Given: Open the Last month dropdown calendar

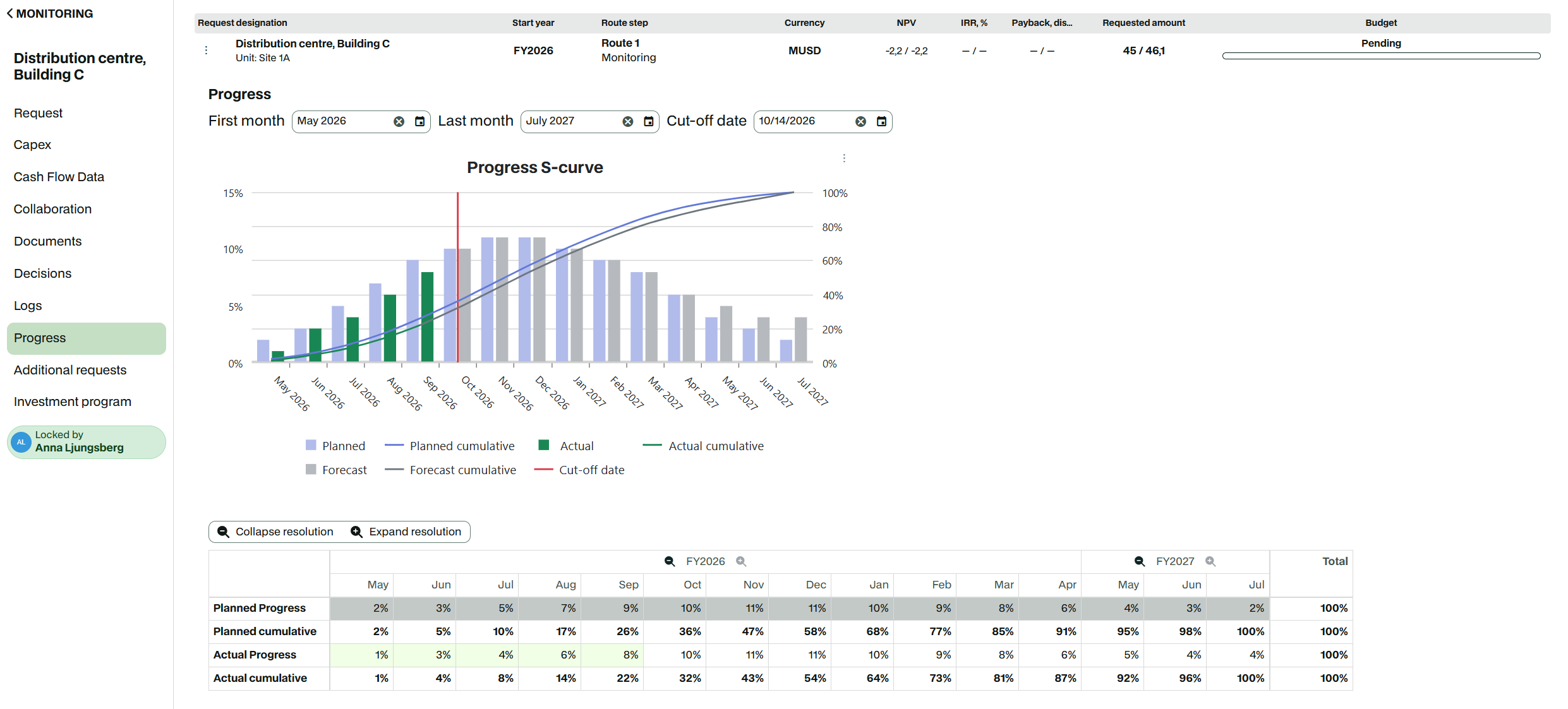Looking at the screenshot, I should coord(648,121).
